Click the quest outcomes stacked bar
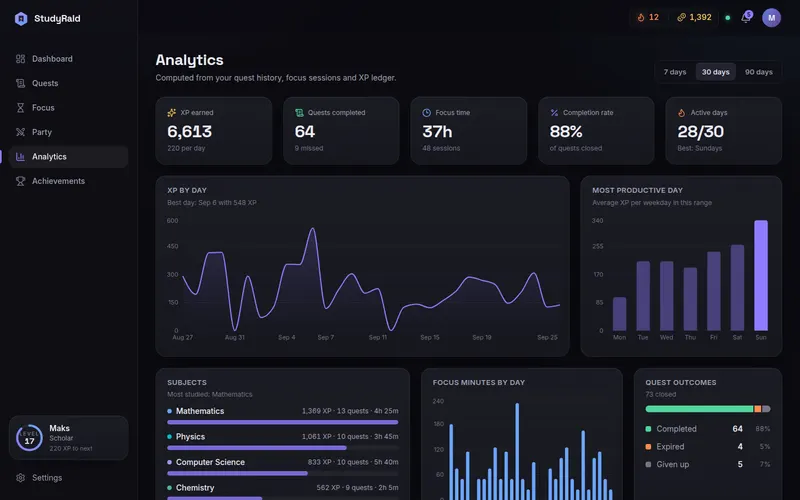 pos(708,409)
